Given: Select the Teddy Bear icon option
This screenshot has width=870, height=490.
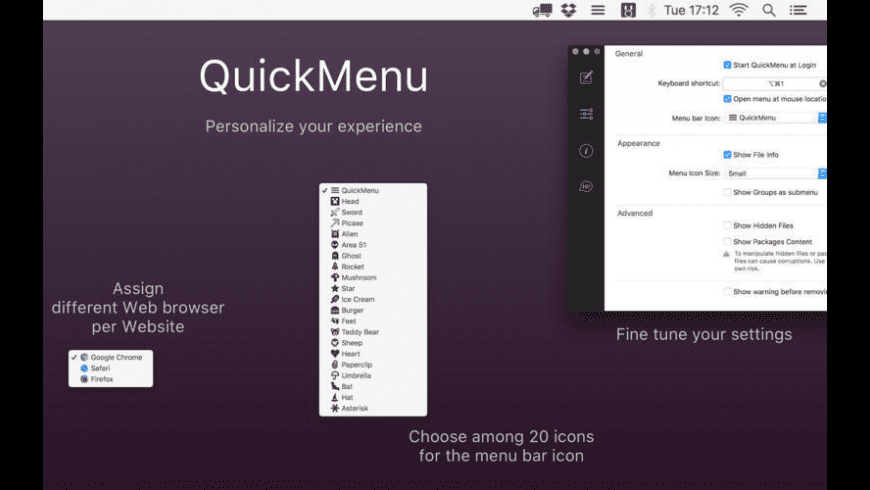Looking at the screenshot, I should pos(373,332).
